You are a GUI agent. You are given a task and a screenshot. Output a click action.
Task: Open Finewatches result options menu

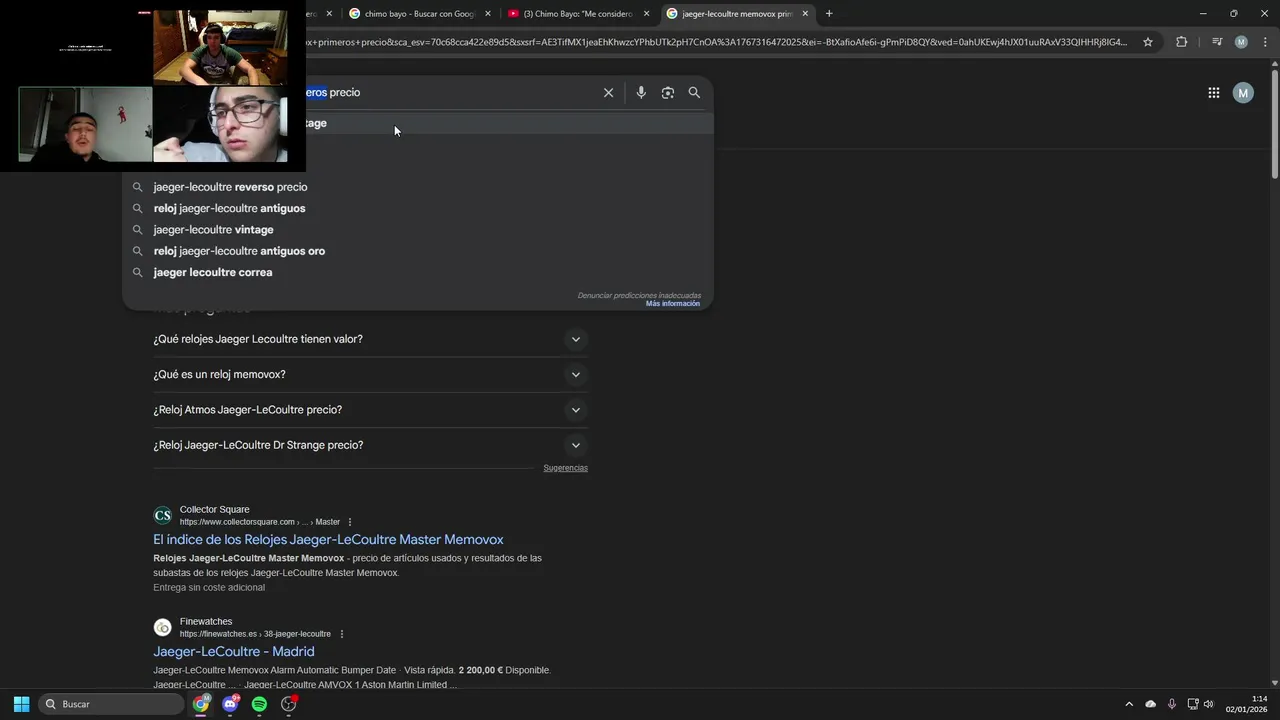[x=342, y=634]
